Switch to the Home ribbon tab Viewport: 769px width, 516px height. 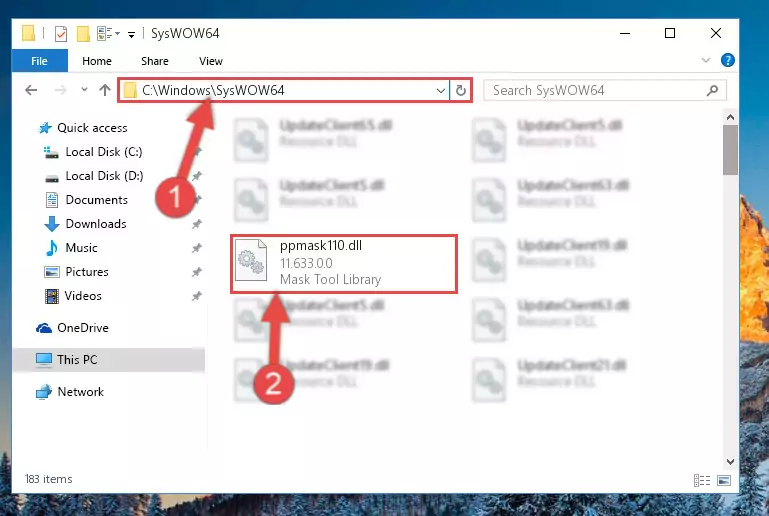pos(97,61)
